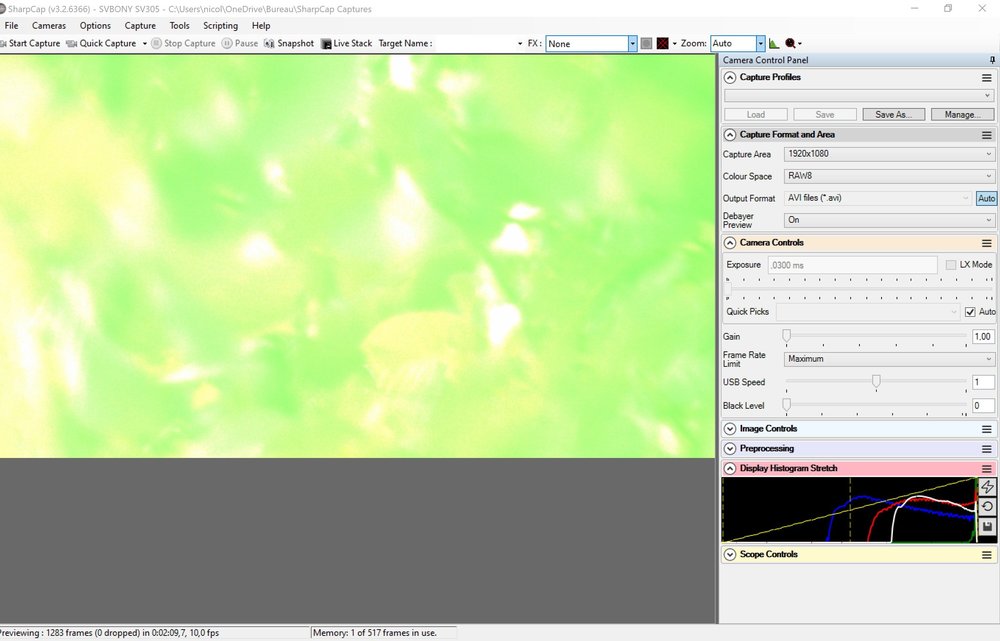Click the Black Level value field
The width and height of the screenshot is (1000, 641).
tap(983, 406)
